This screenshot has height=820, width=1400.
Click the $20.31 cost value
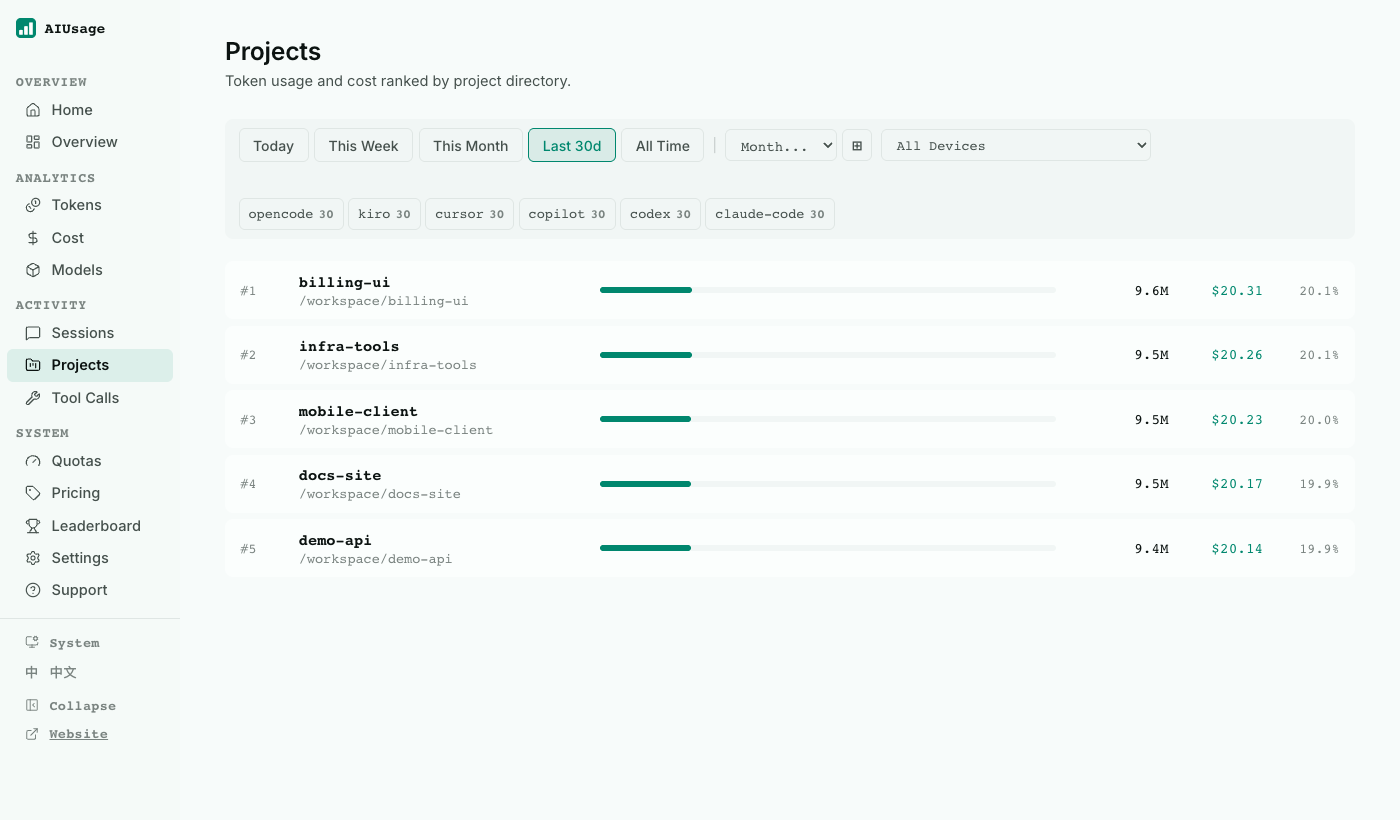click(x=1237, y=291)
